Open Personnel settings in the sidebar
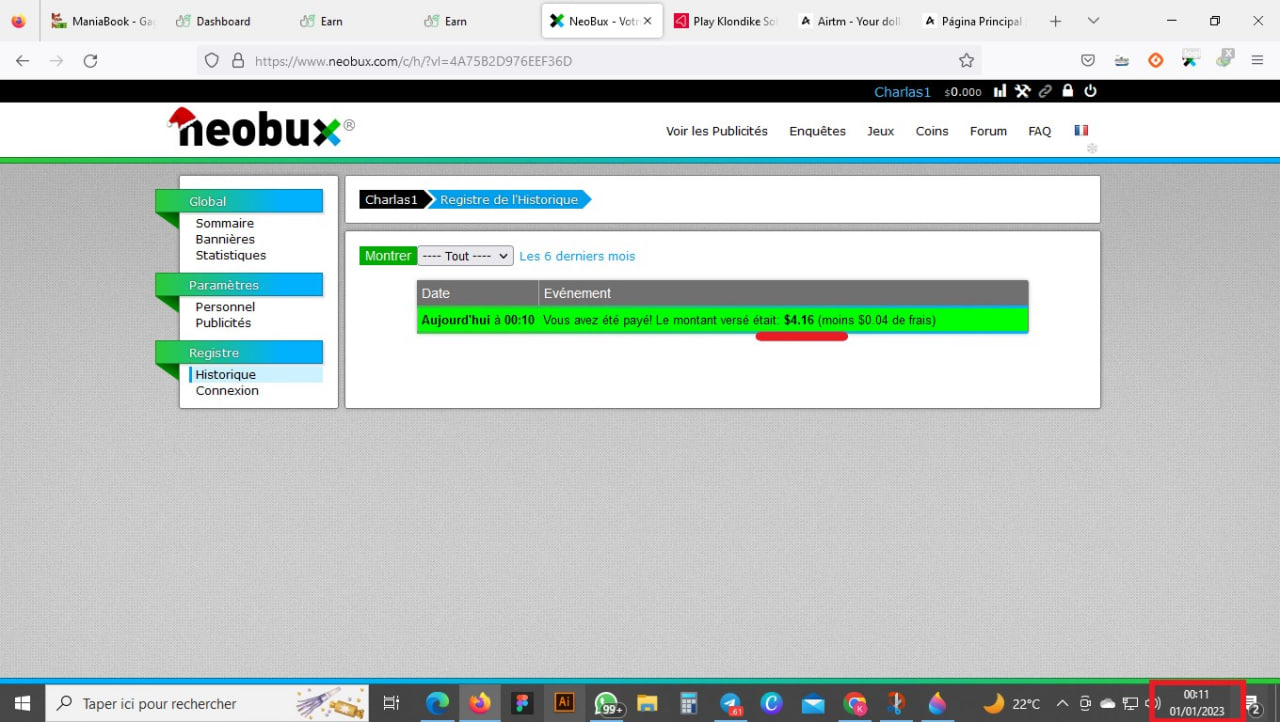Screen dimensions: 1280x722 click(225, 307)
